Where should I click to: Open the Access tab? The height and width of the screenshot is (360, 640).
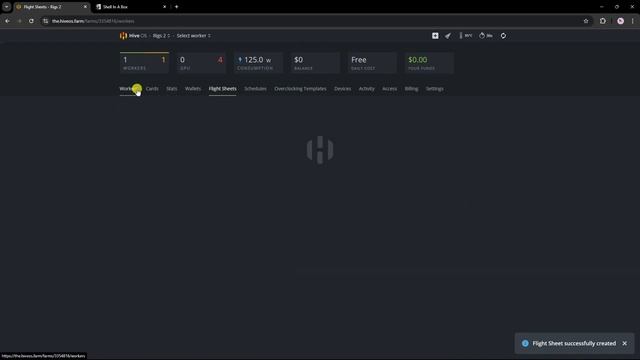tap(389, 89)
